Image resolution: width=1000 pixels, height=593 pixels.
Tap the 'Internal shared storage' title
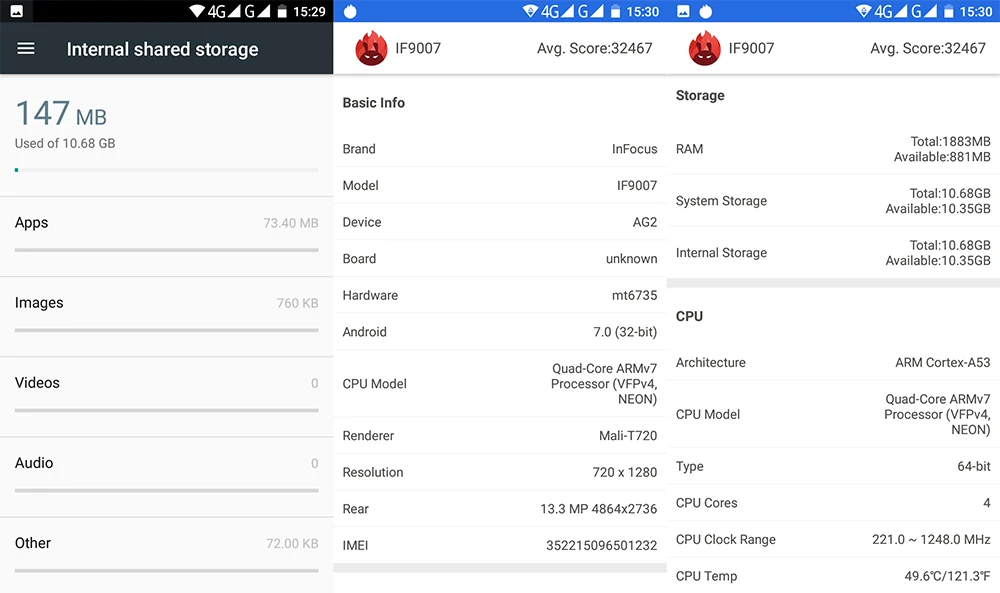(x=163, y=49)
